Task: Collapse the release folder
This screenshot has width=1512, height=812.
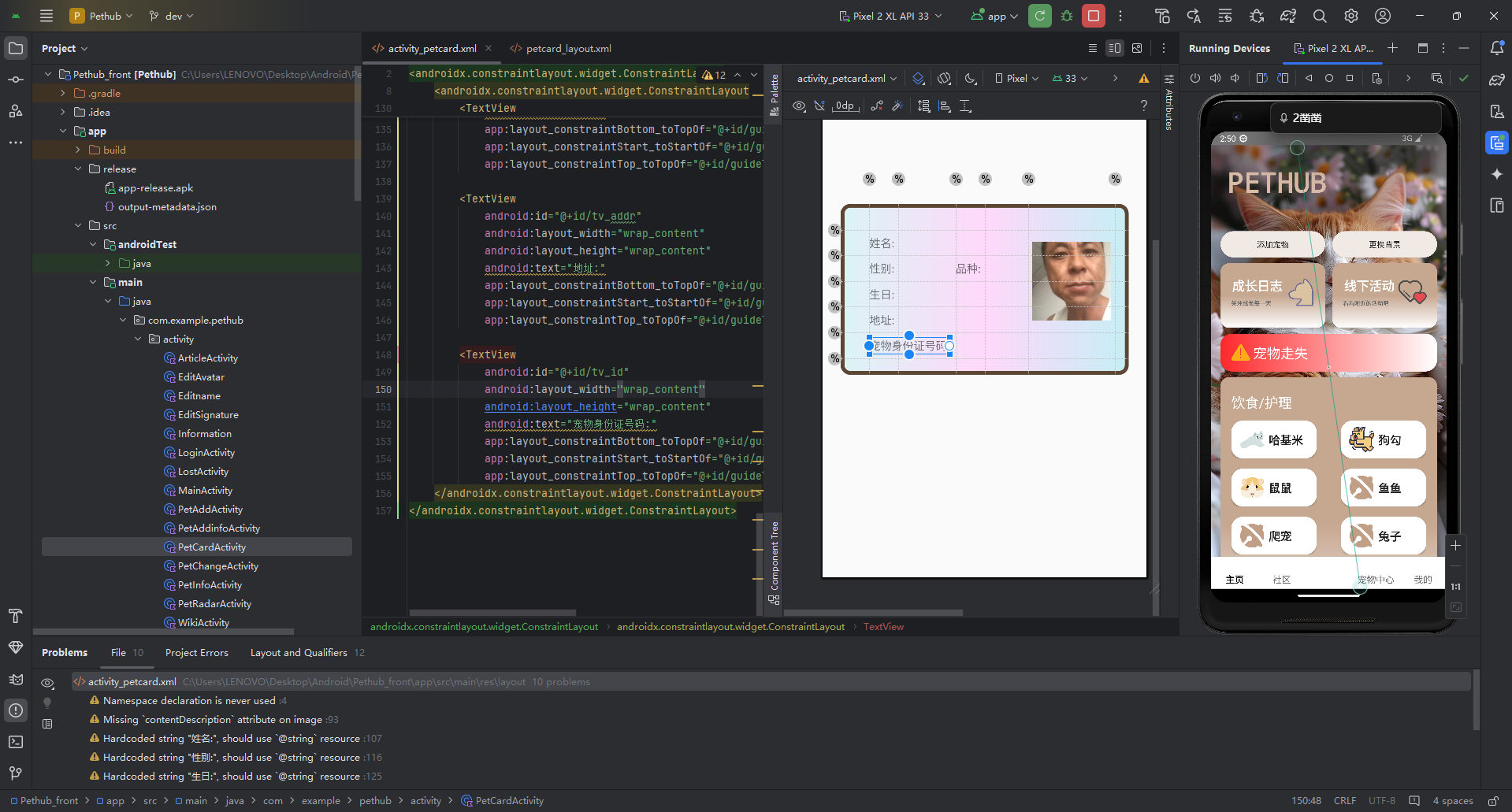Action: 78,169
